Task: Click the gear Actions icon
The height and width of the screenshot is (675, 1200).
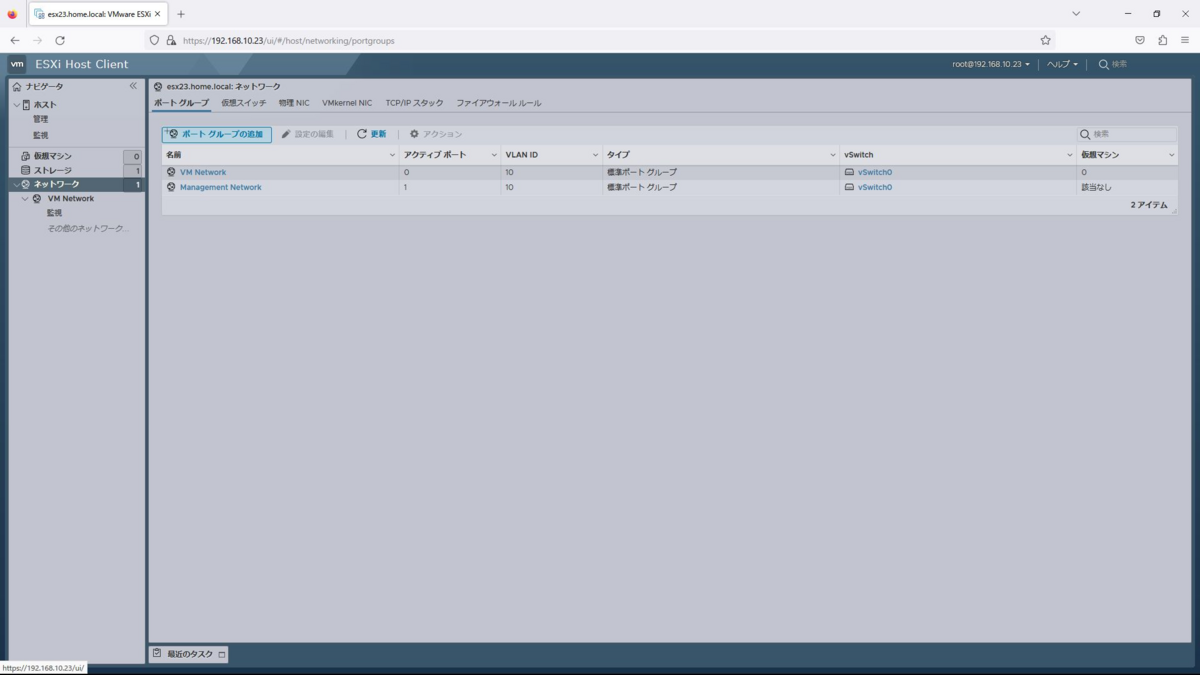Action: pos(414,134)
